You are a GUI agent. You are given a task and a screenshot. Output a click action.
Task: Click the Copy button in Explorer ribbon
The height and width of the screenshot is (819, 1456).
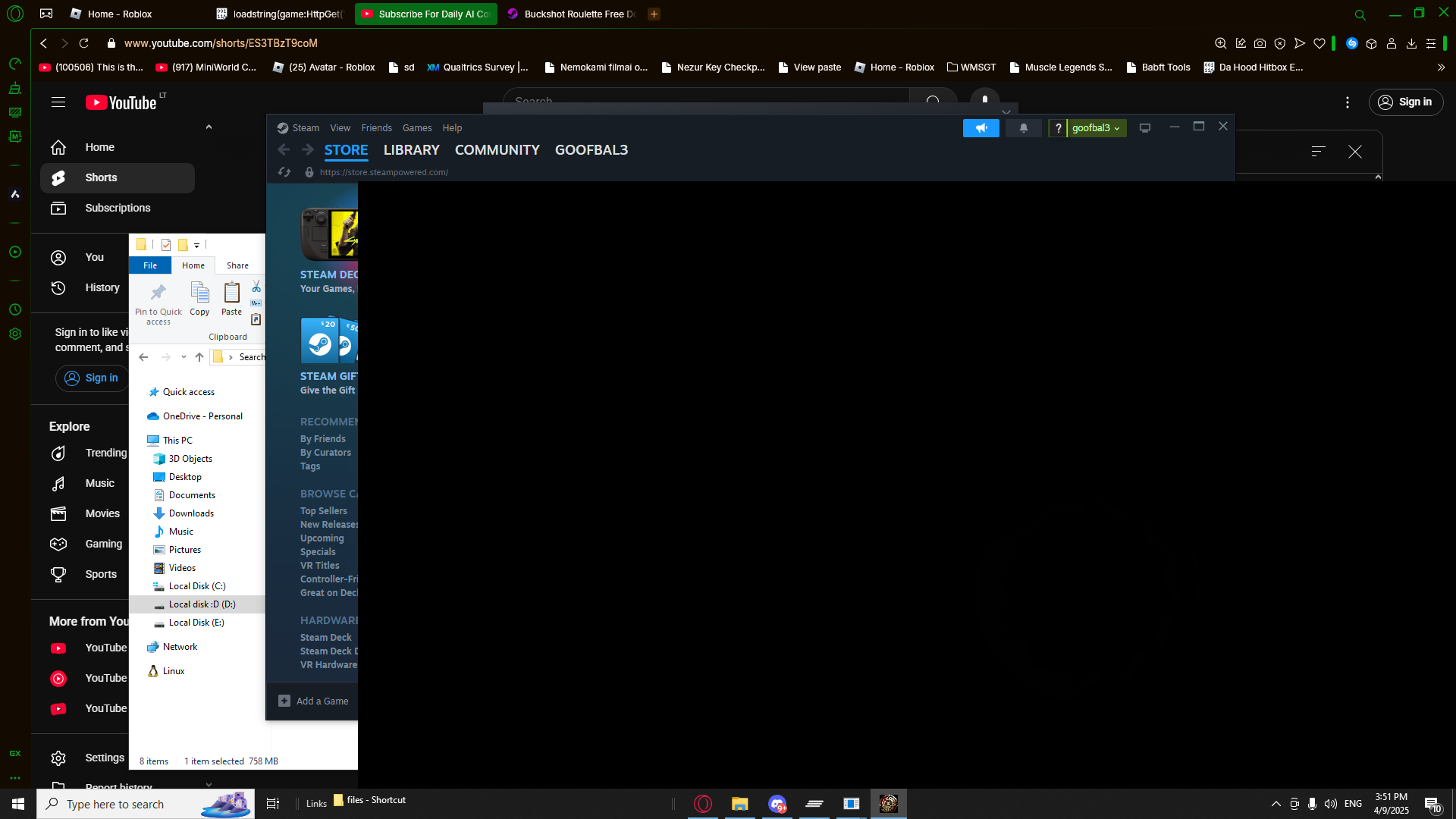[x=199, y=300]
